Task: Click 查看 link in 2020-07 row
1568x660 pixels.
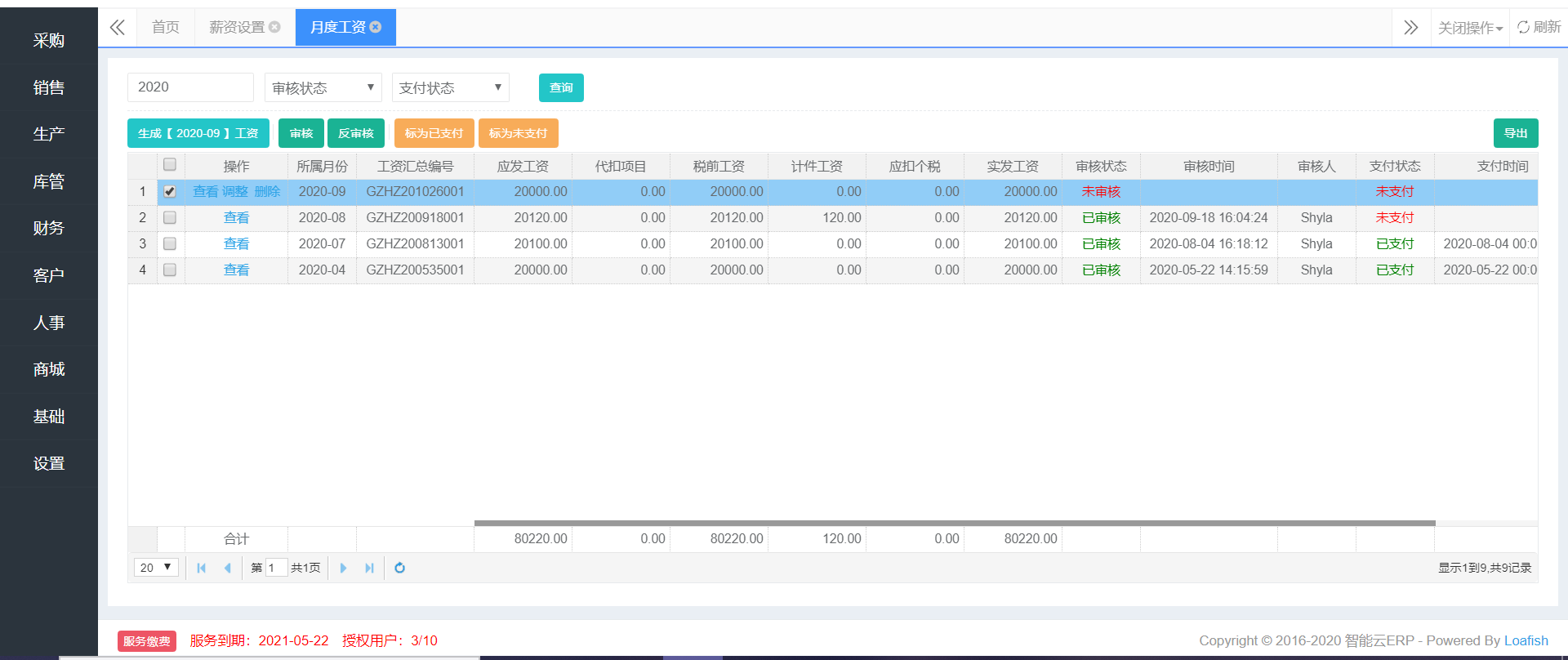Action: 236,243
